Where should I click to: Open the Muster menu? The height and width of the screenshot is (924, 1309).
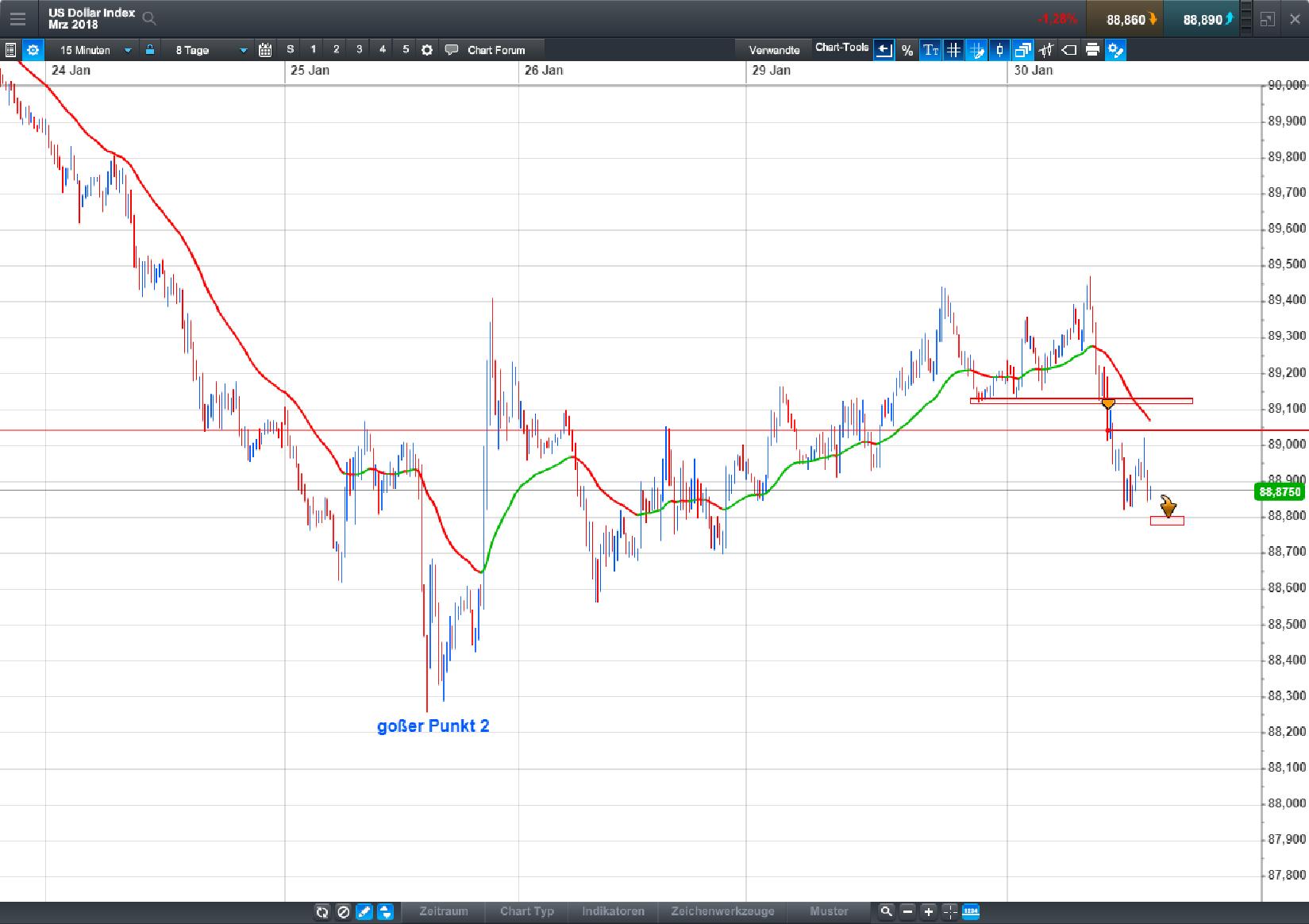coord(829,911)
